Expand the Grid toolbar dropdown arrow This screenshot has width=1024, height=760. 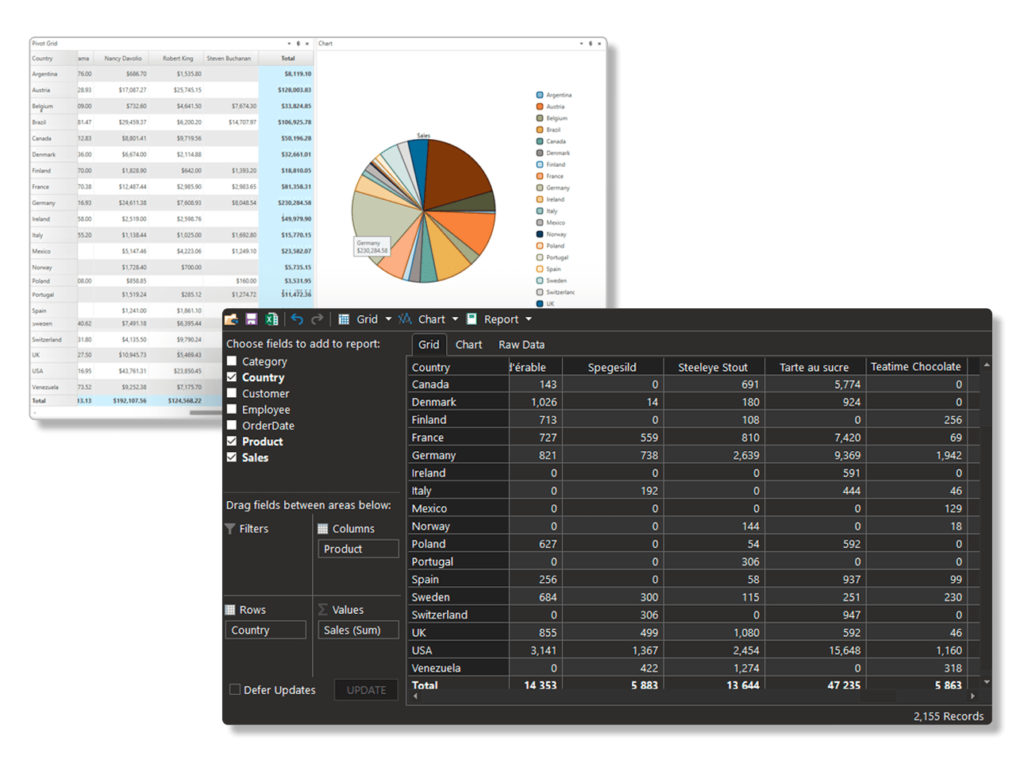point(388,320)
